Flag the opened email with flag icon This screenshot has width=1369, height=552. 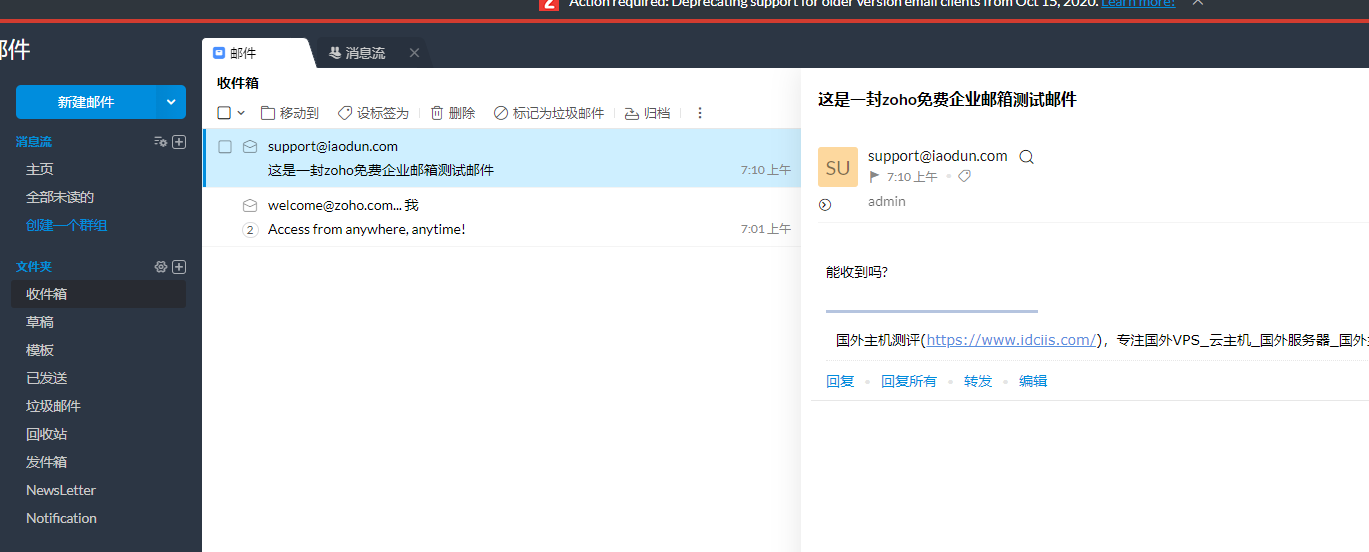(x=874, y=177)
